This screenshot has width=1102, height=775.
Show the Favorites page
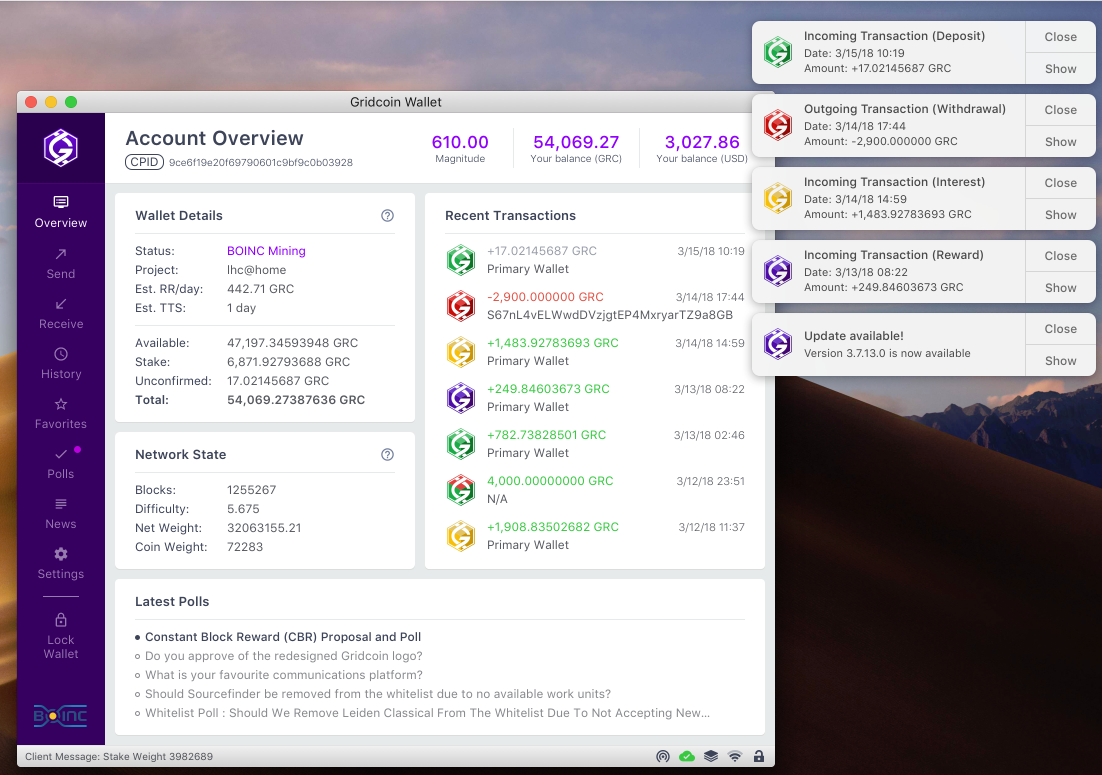(61, 413)
